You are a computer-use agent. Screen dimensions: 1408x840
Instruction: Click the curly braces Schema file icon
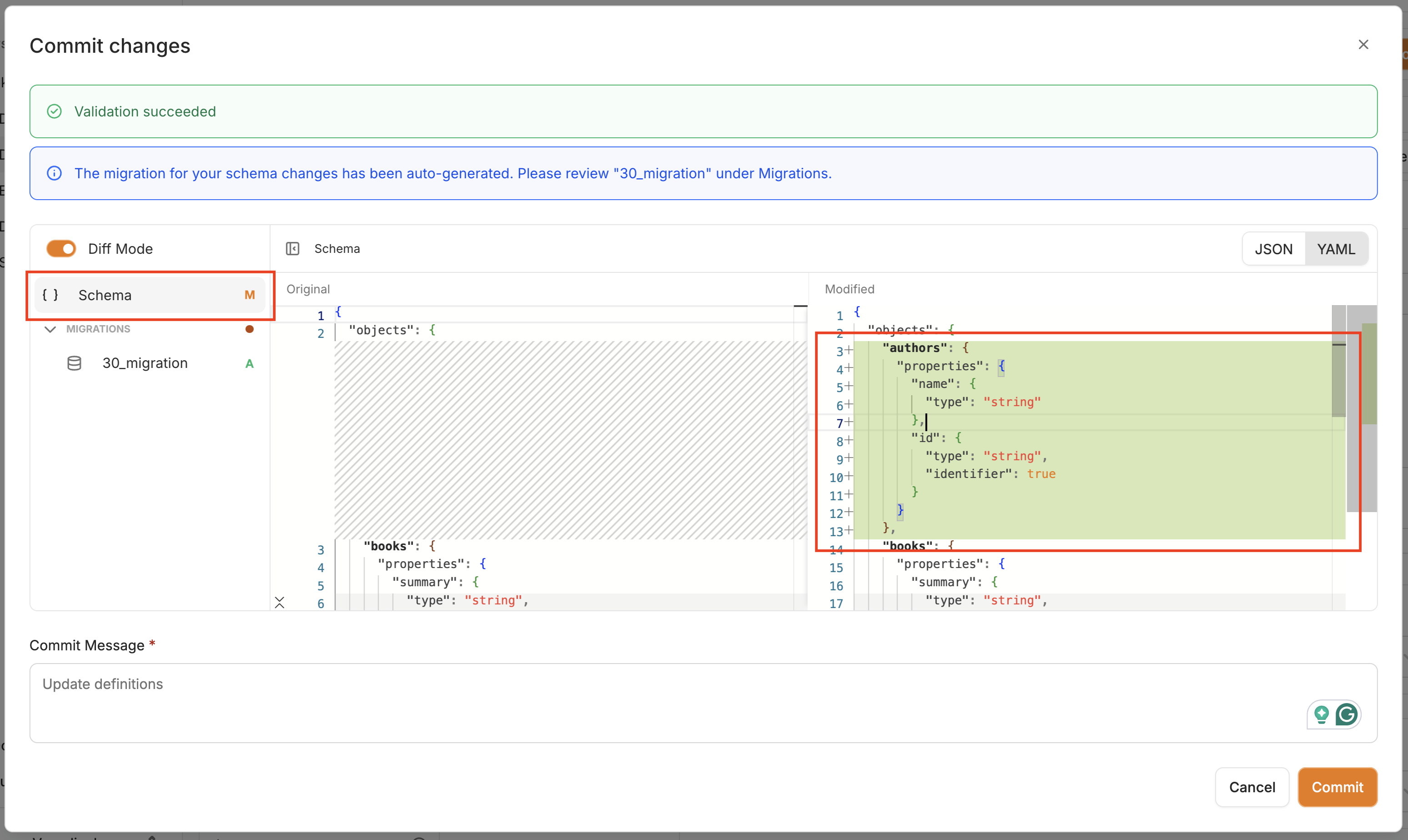tap(50, 295)
